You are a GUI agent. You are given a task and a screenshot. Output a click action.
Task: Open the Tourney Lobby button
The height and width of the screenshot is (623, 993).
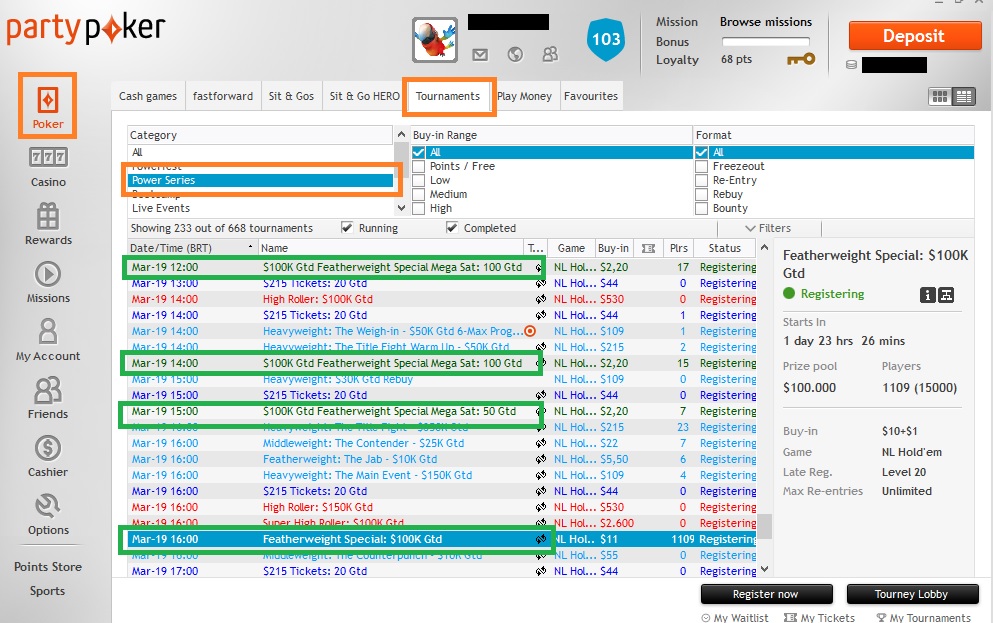click(x=912, y=594)
